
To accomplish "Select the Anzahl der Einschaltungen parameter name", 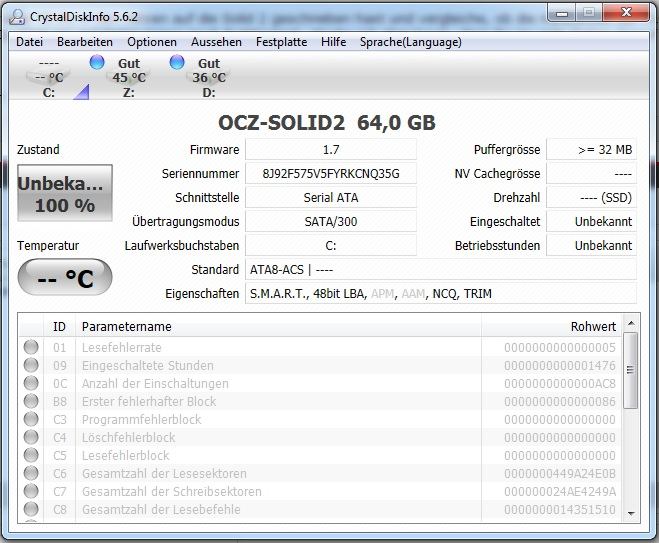I will pyautogui.click(x=155, y=384).
